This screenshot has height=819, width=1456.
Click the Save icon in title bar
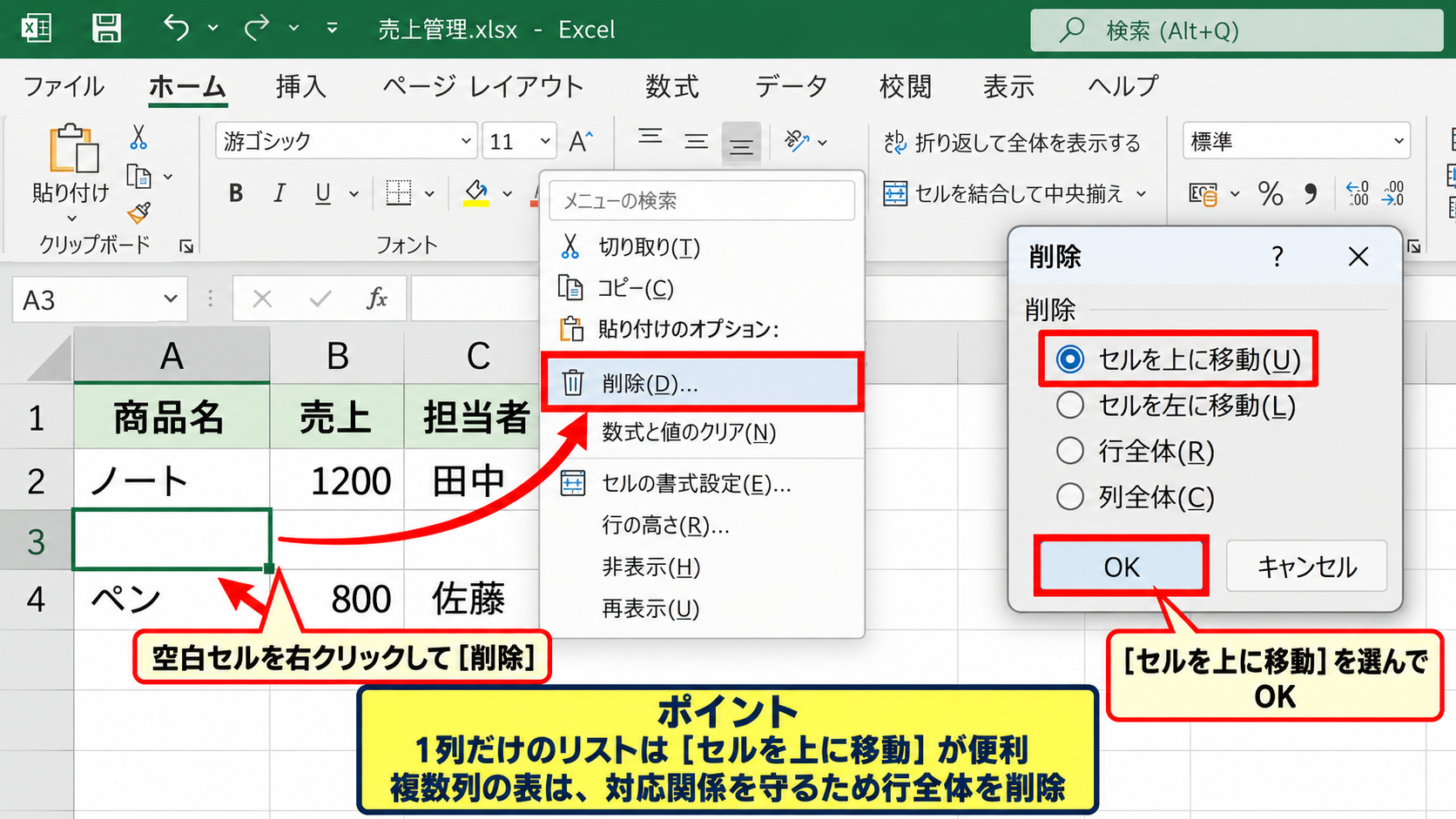[107, 29]
